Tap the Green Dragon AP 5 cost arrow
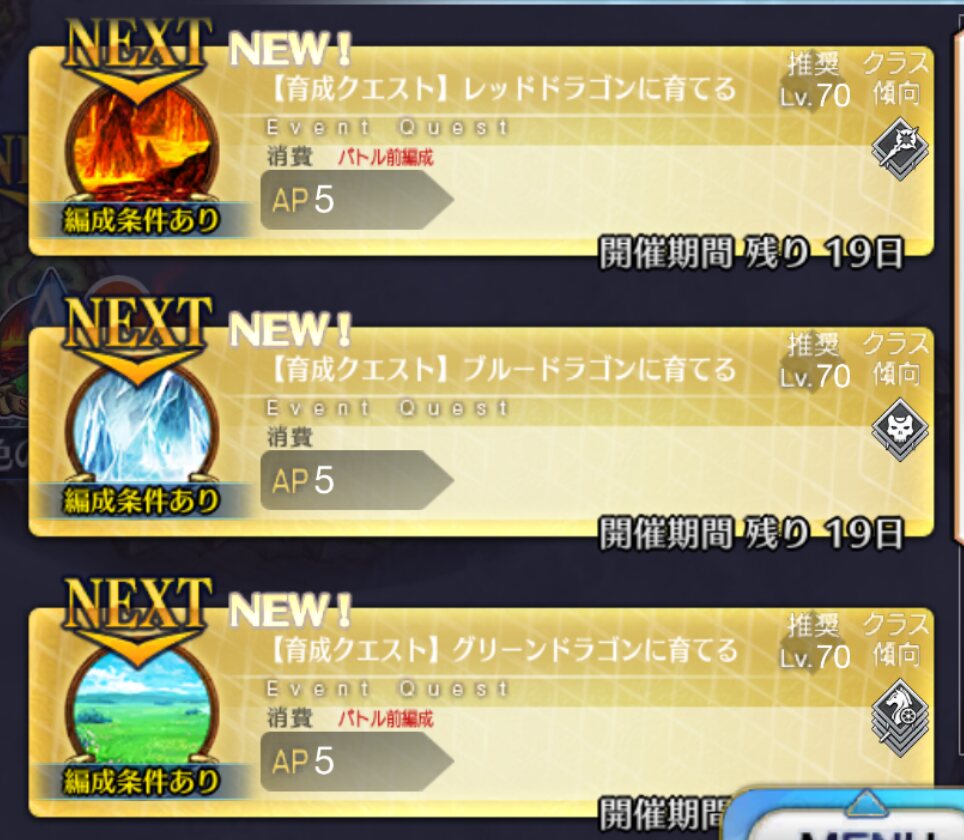The width and height of the screenshot is (964, 840). click(x=357, y=761)
